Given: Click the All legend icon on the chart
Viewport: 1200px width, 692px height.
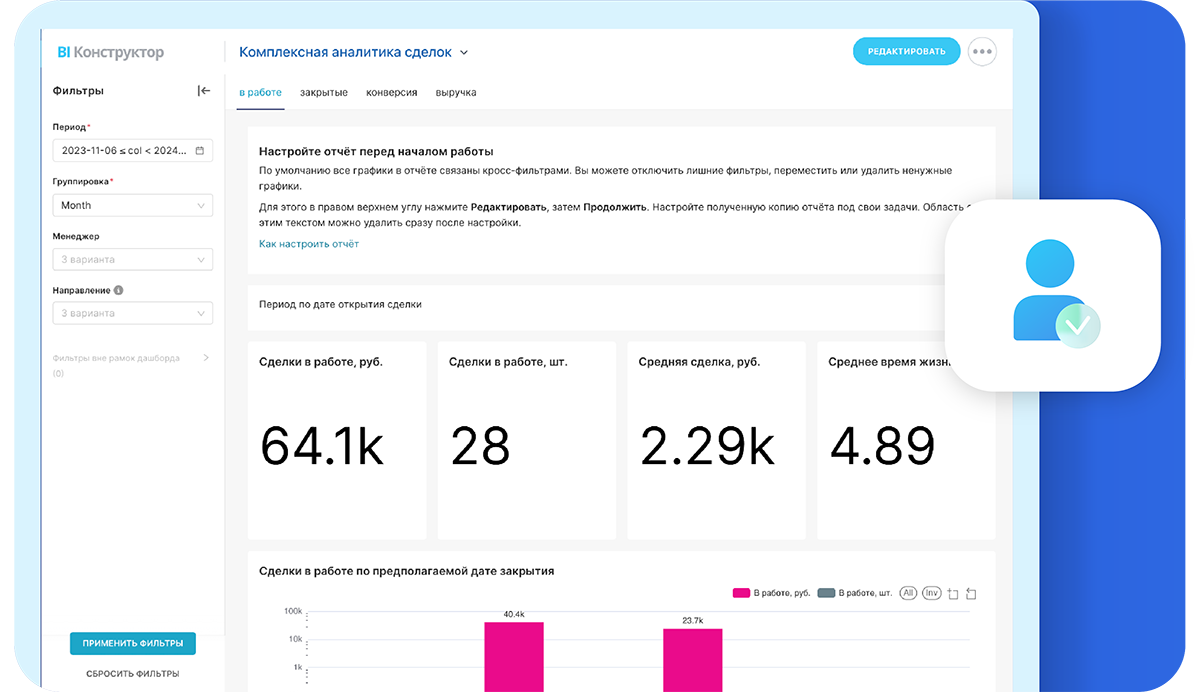Looking at the screenshot, I should point(908,592).
